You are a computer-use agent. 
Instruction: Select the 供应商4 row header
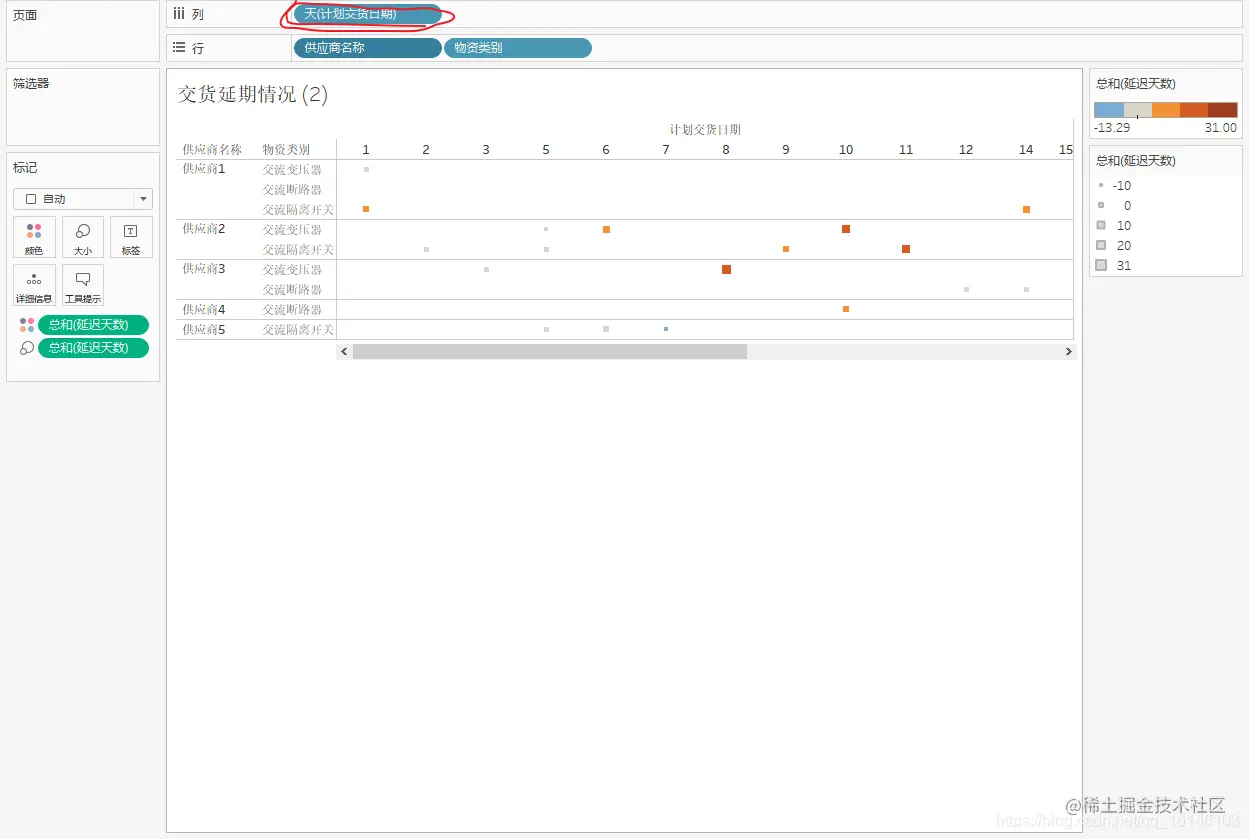(x=204, y=310)
